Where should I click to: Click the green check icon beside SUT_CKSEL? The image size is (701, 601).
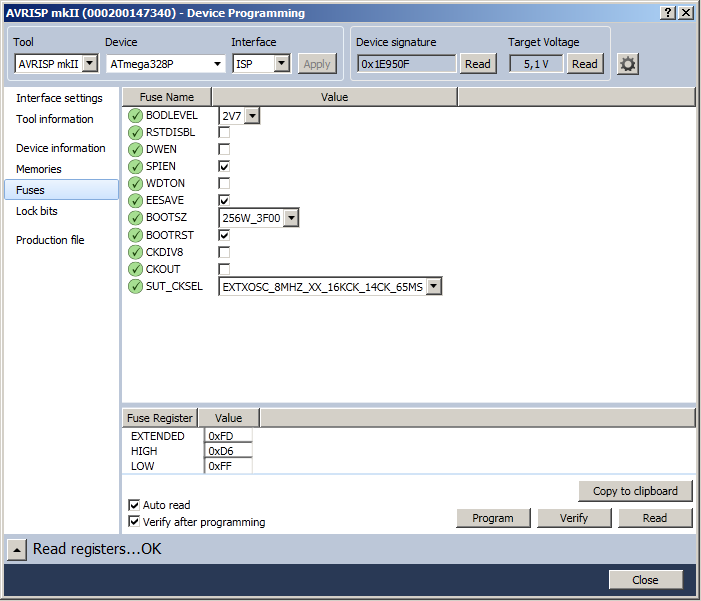(135, 286)
